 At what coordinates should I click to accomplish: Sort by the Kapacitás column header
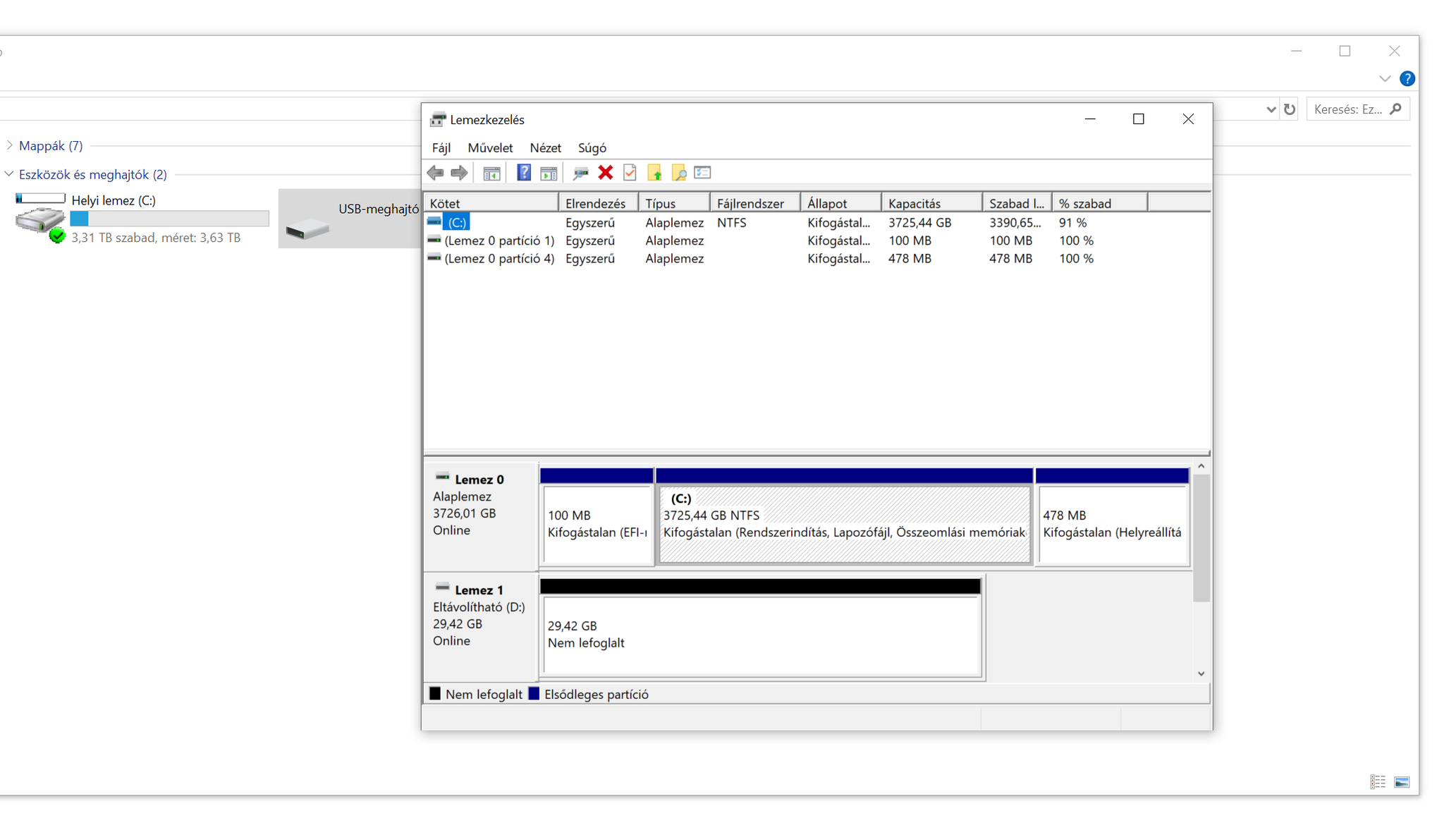click(x=932, y=203)
